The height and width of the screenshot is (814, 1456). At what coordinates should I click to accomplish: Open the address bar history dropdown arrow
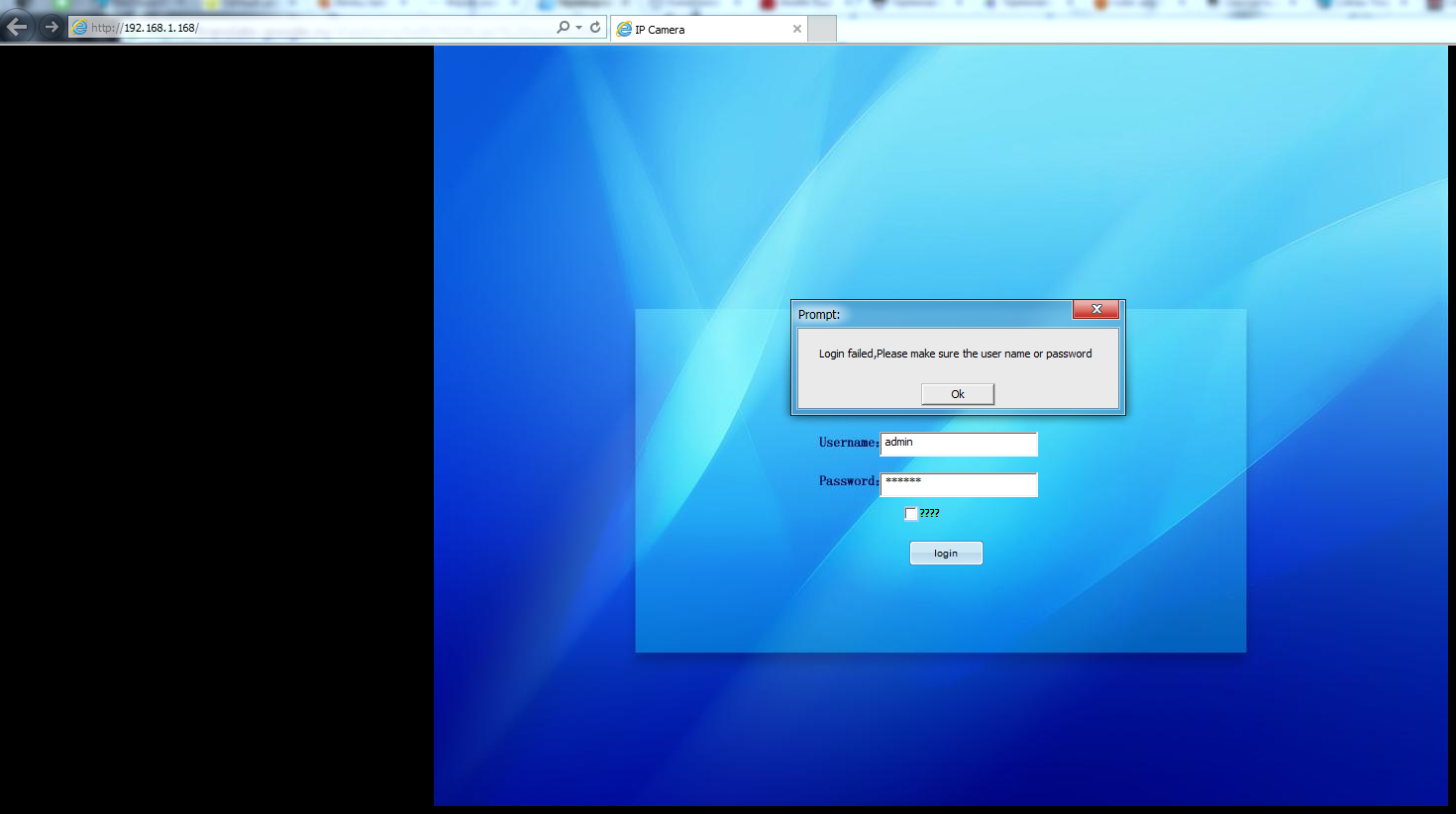click(x=578, y=28)
